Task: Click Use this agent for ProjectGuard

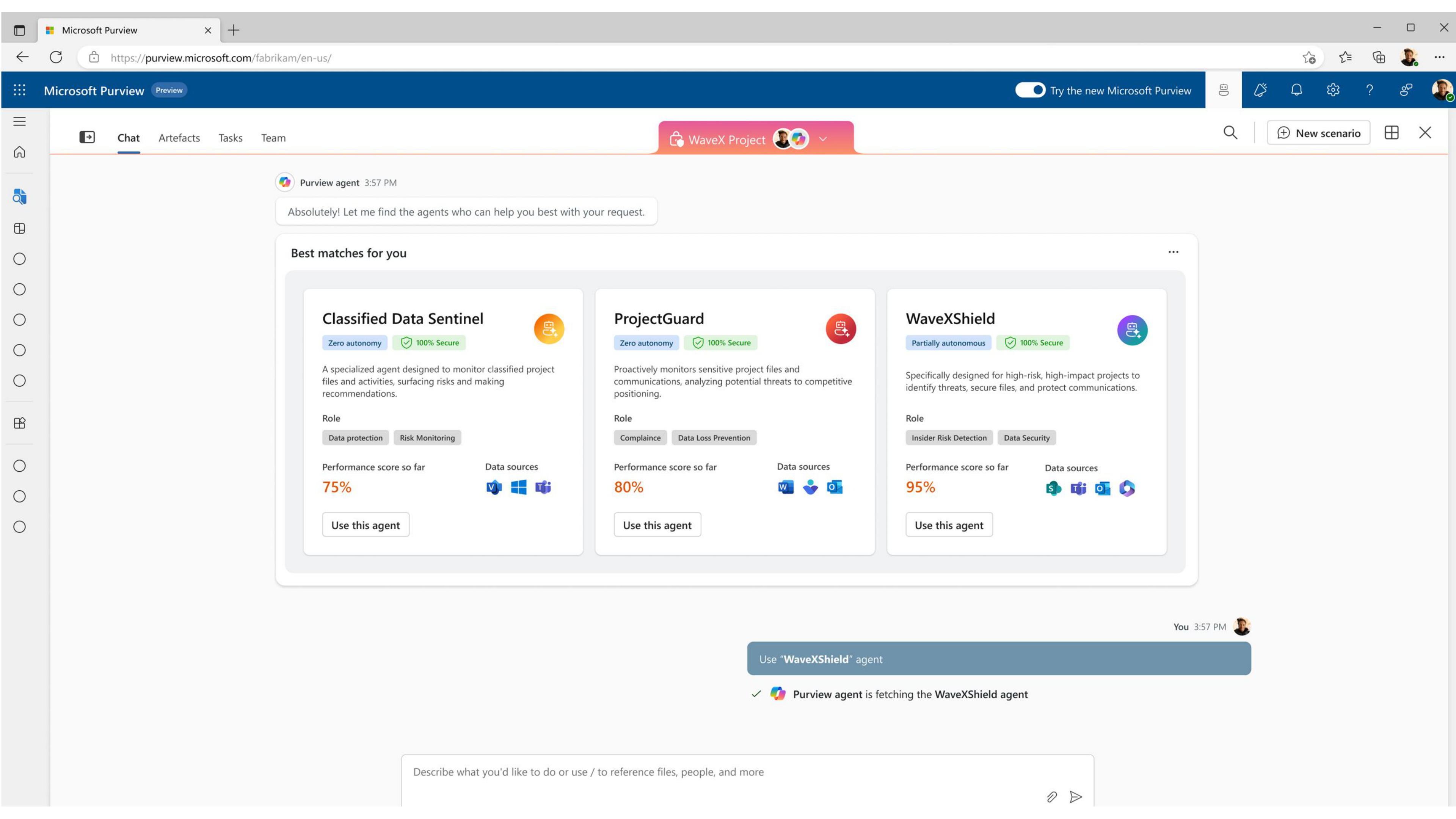Action: click(x=657, y=525)
